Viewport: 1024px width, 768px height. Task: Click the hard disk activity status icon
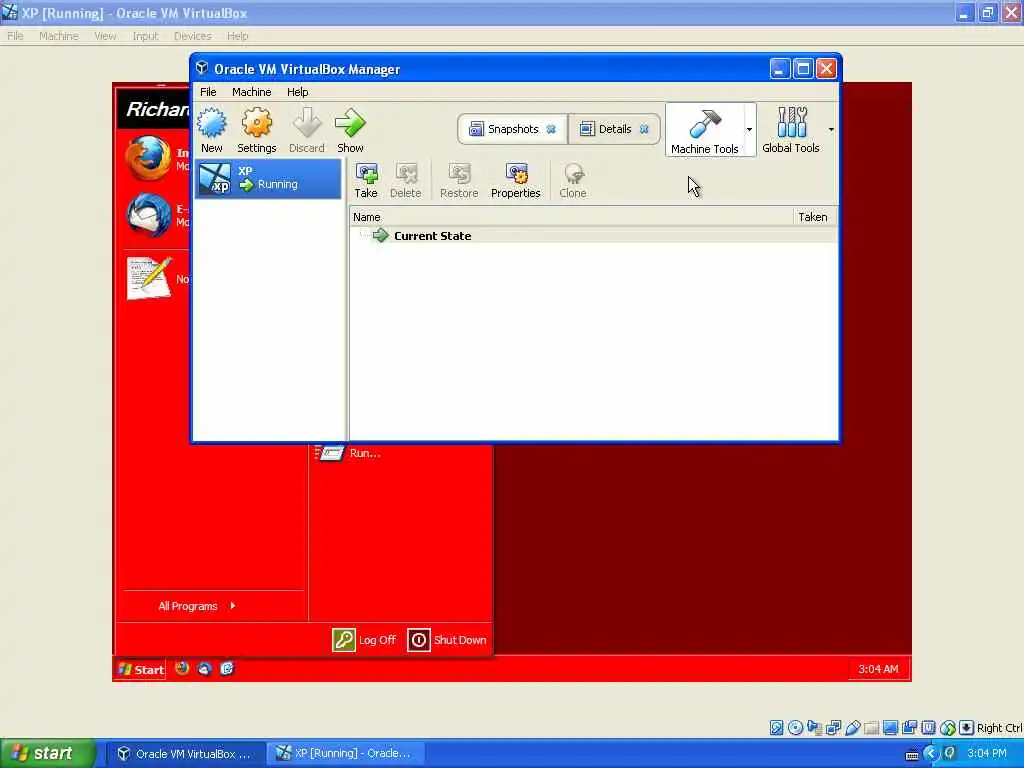pyautogui.click(x=776, y=728)
